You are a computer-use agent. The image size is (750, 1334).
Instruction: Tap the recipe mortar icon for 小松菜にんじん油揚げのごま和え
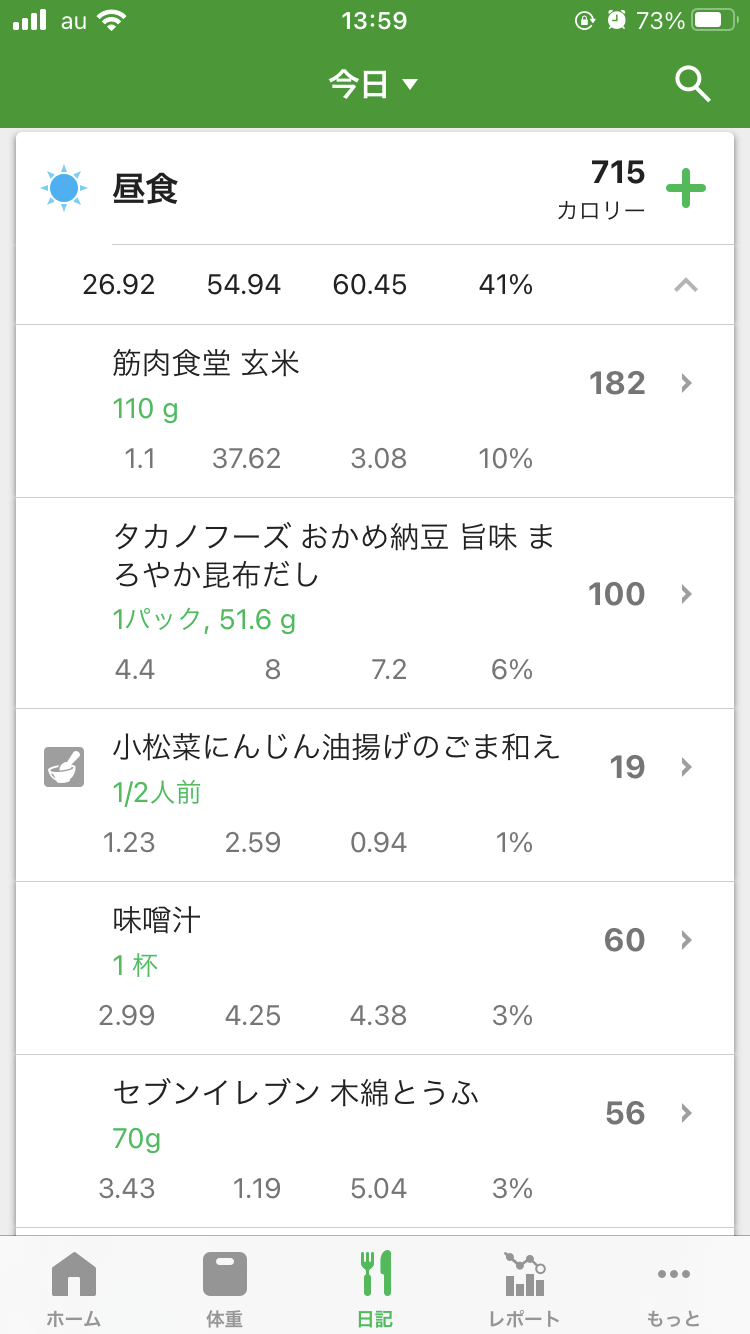pyautogui.click(x=64, y=767)
